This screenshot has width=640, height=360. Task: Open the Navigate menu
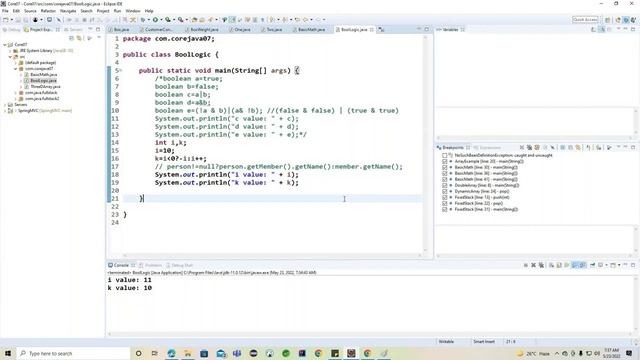coord(68,11)
